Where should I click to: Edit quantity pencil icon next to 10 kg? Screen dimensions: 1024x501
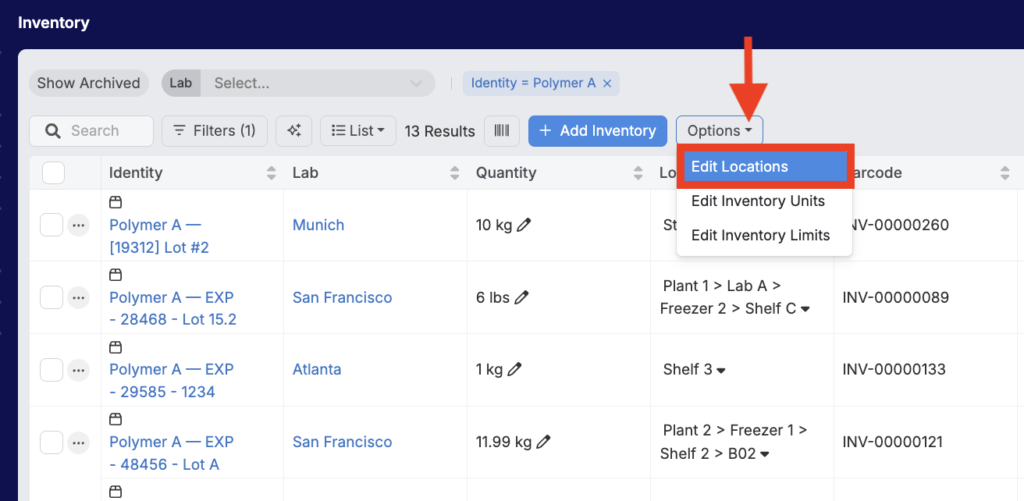click(524, 225)
